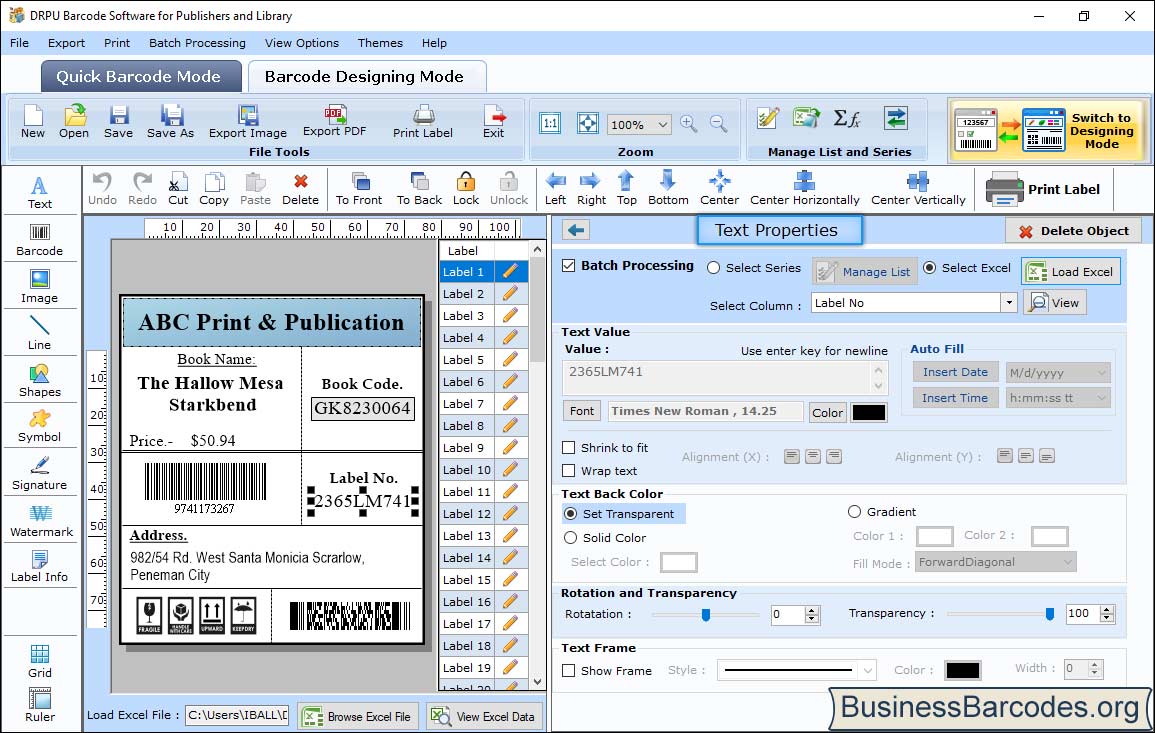Open the zoom percentage dropdown
1155x733 pixels.
pos(662,124)
